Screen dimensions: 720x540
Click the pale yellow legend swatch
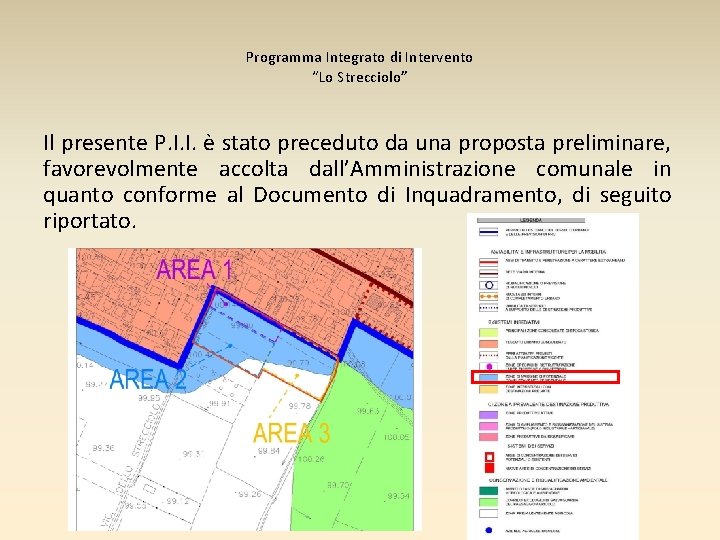click(x=489, y=389)
